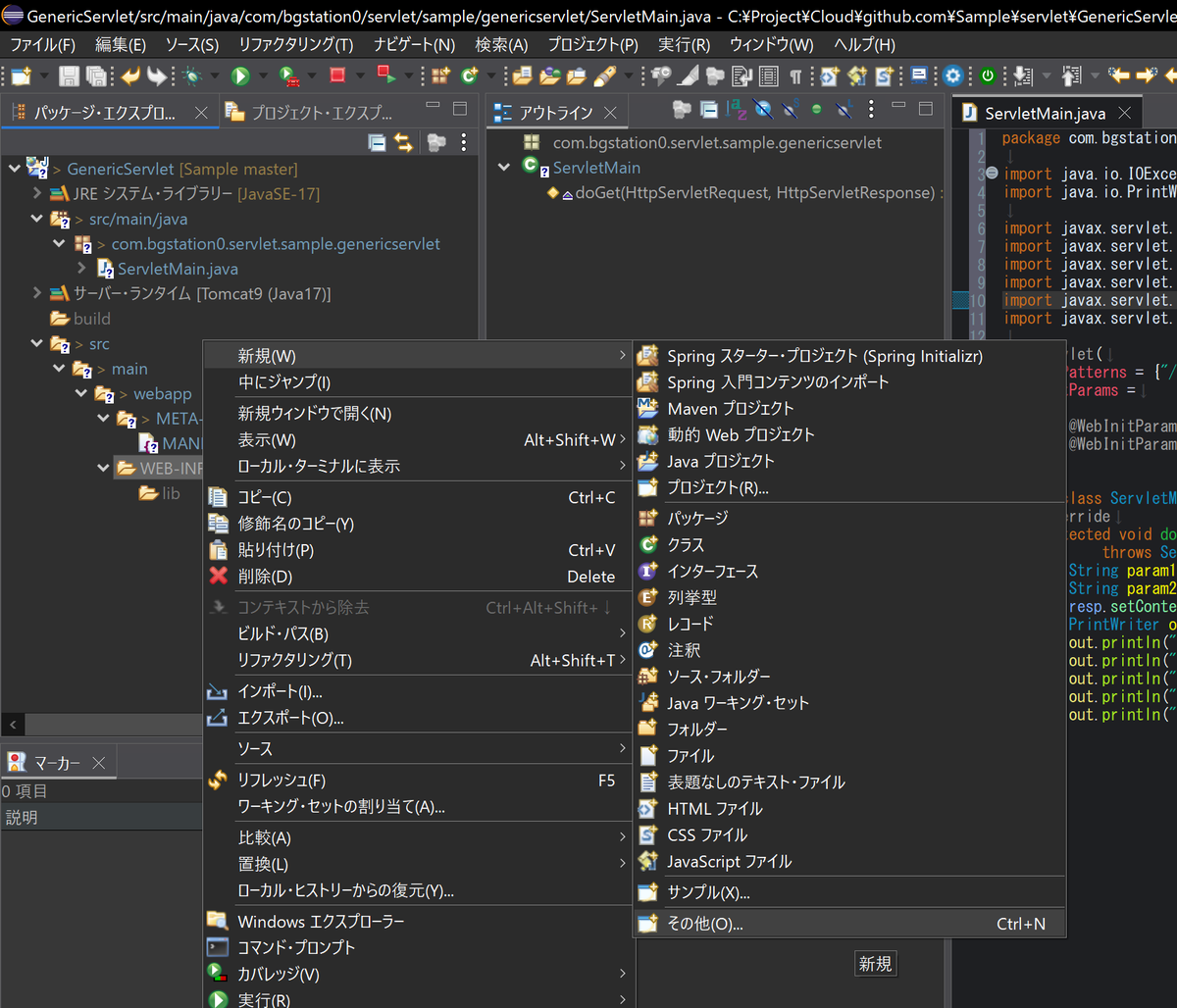This screenshot has width=1177, height=1008.
Task: Collapse ServletMain class in Outline
Action: 504,168
